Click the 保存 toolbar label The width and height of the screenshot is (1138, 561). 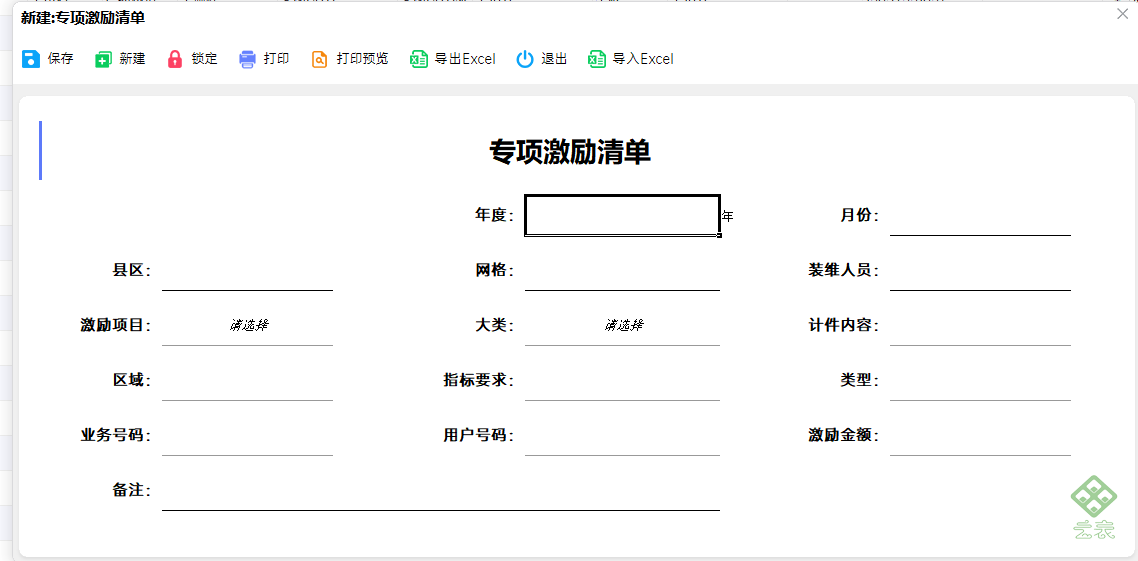click(x=61, y=59)
